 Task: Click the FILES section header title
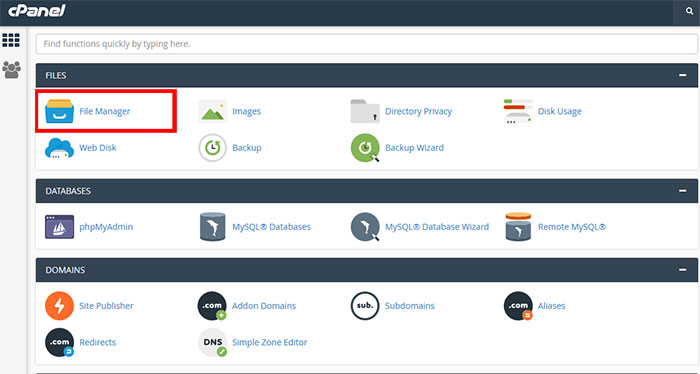click(56, 75)
